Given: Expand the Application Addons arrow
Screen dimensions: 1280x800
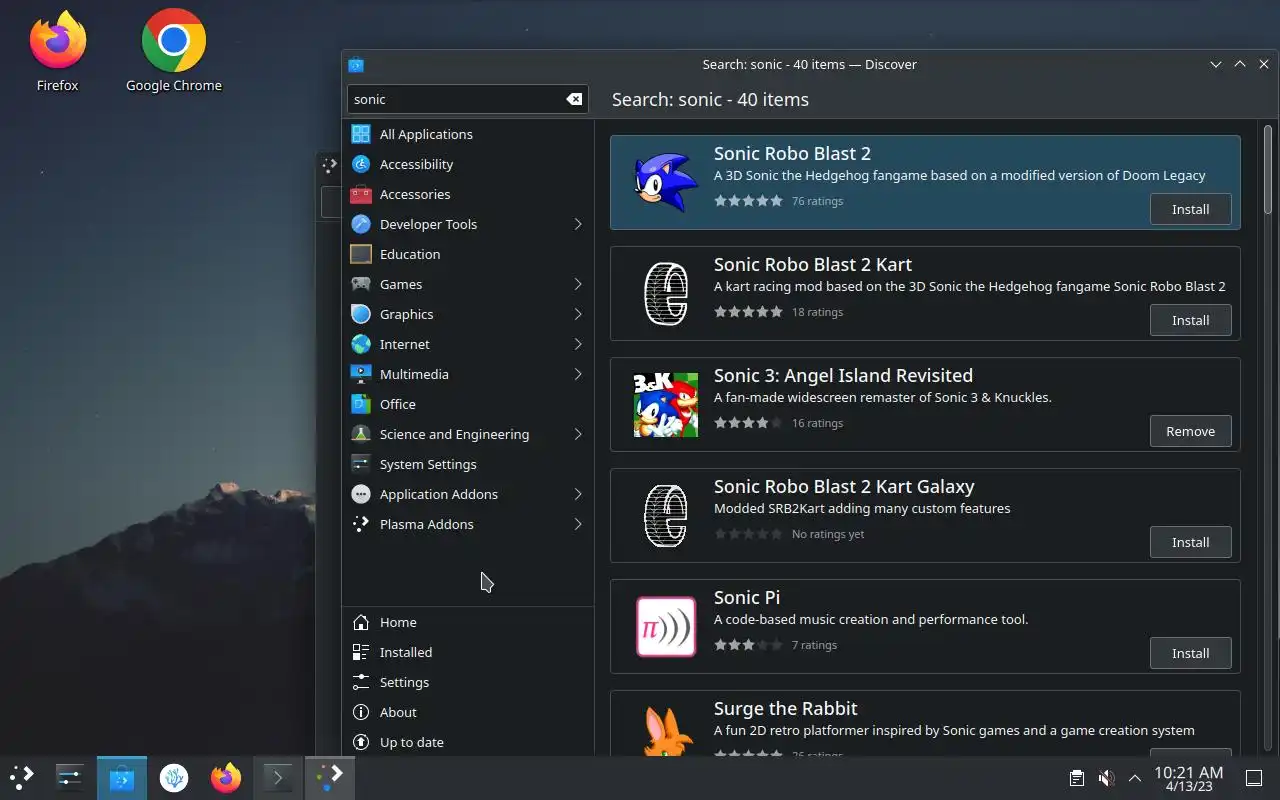Looking at the screenshot, I should click(578, 494).
